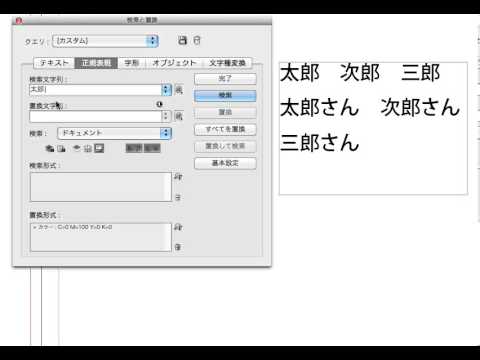Viewport: 480px width, 360px height.
Task: Click into the 置換文字列 input field
Action: click(x=96, y=116)
